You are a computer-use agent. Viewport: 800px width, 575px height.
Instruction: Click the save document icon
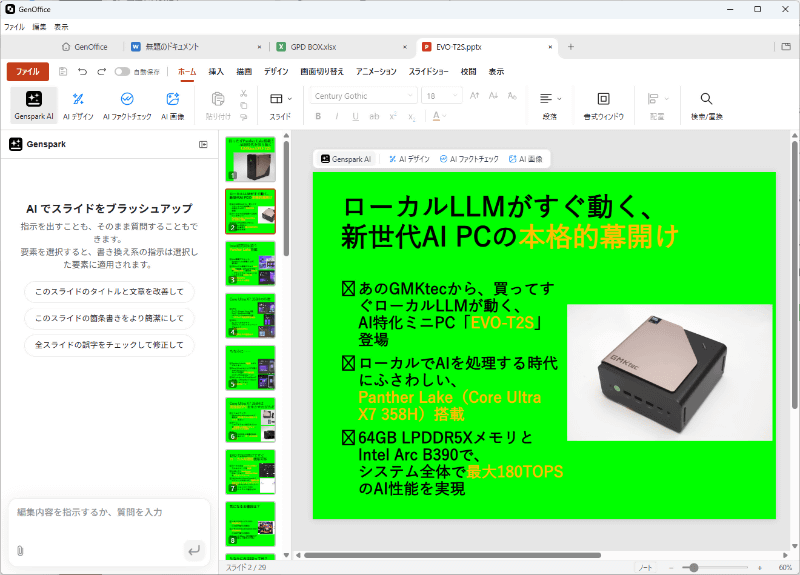click(63, 71)
